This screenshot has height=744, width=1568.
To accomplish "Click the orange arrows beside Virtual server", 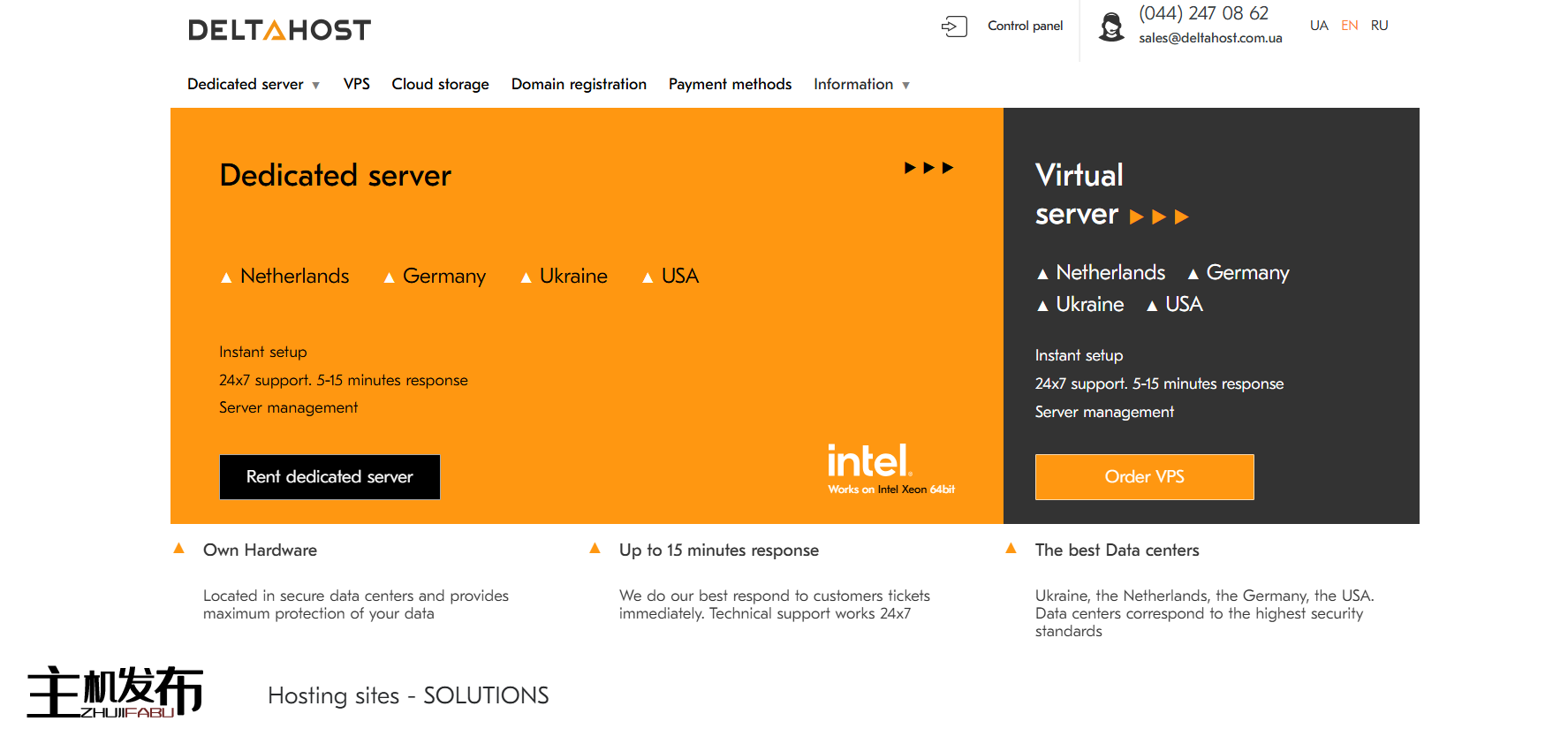I will coord(1159,217).
